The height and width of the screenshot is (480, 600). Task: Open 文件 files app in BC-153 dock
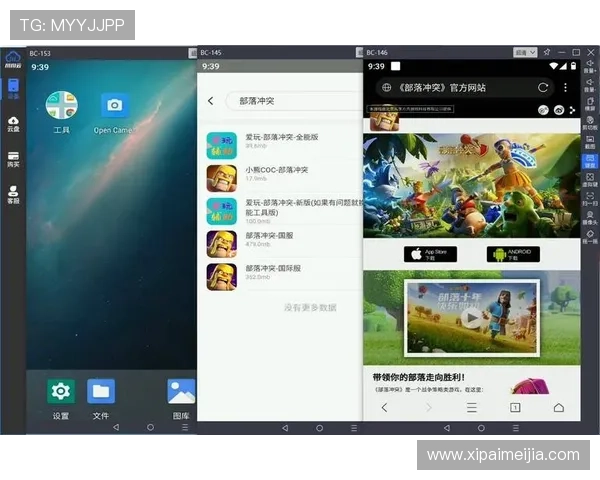101,399
